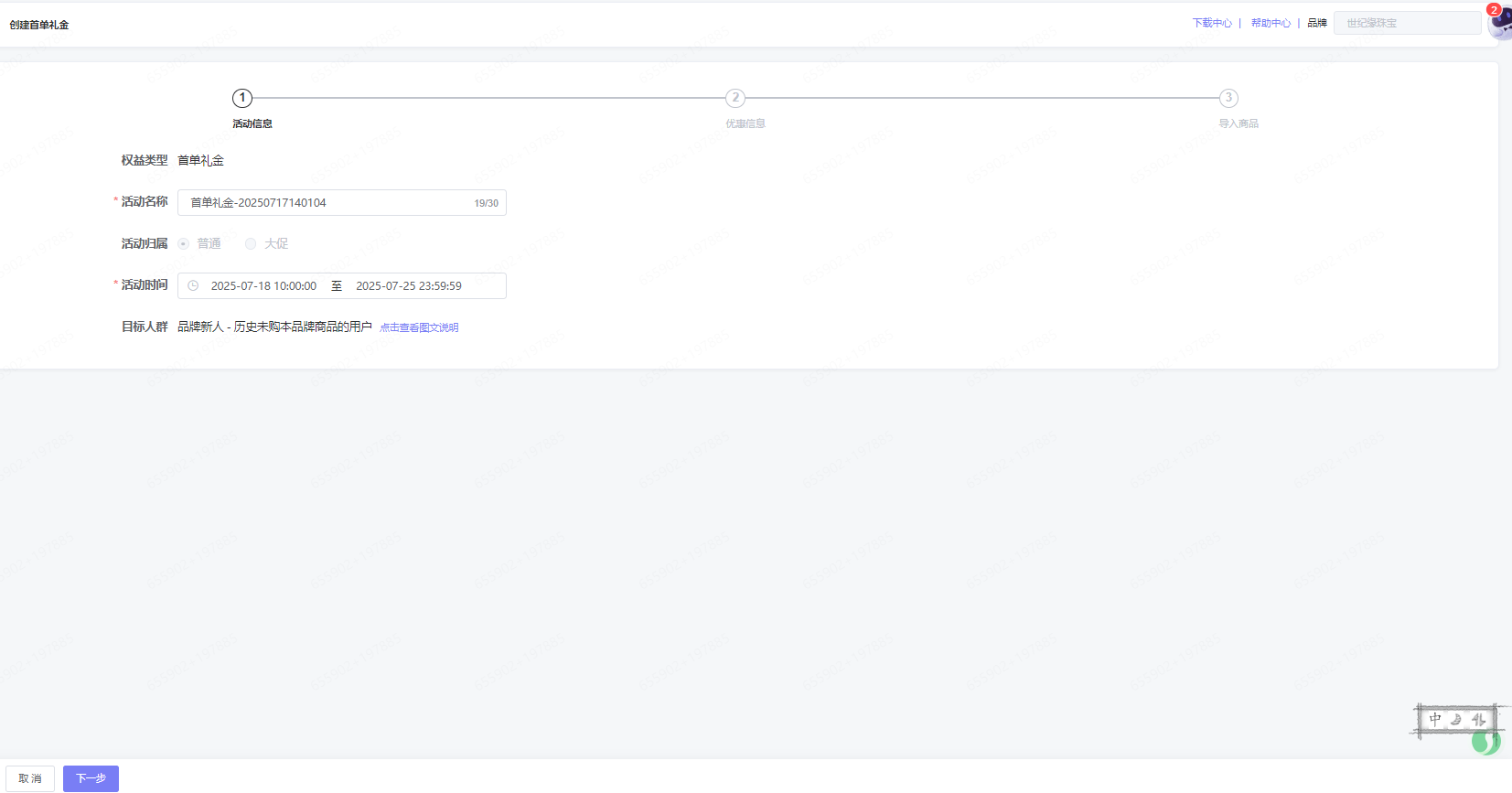Click the step 1 circle 活动信息
Image resolution: width=1512 pixels, height=793 pixels.
tap(242, 98)
